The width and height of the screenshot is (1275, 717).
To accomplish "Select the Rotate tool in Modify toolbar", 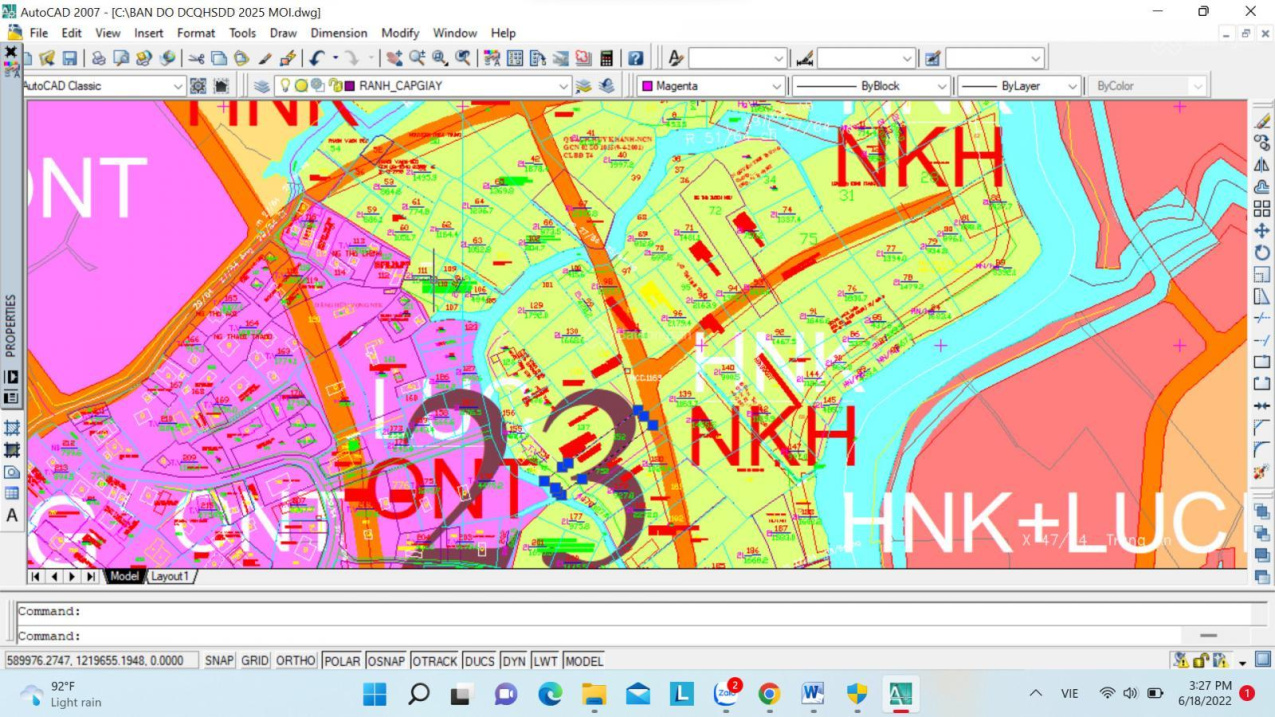I will (1262, 253).
